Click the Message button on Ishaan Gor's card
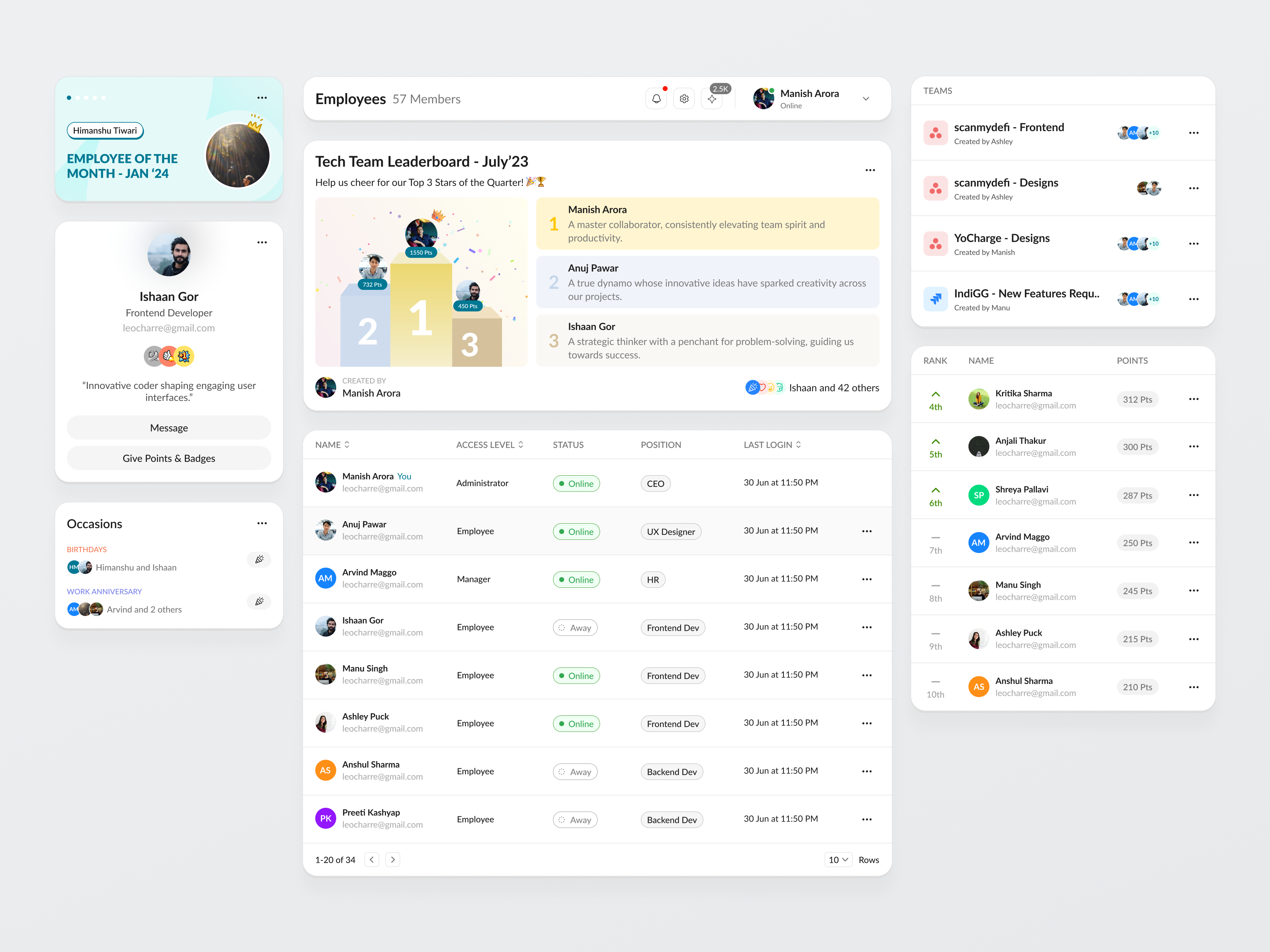Viewport: 1270px width, 952px height. pos(168,427)
